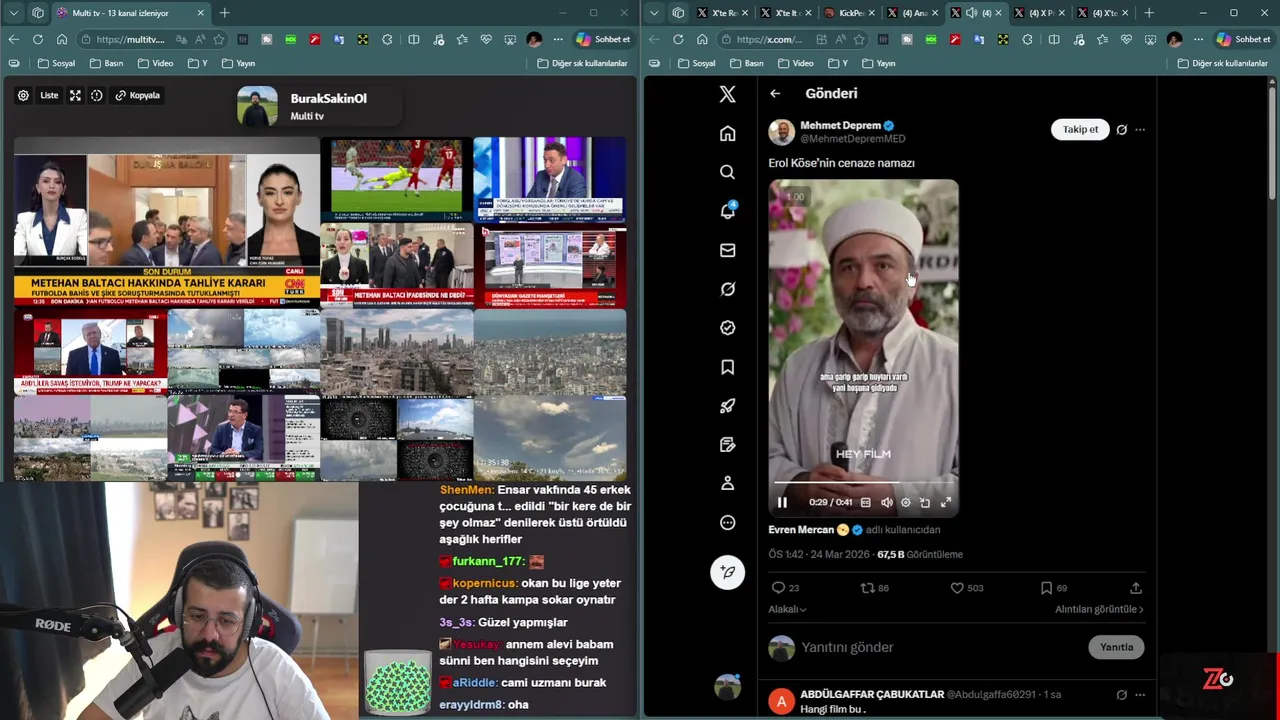Open Diğer sık kullanılanlar folder, right browser
This screenshot has width=1280, height=720.
[1222, 63]
